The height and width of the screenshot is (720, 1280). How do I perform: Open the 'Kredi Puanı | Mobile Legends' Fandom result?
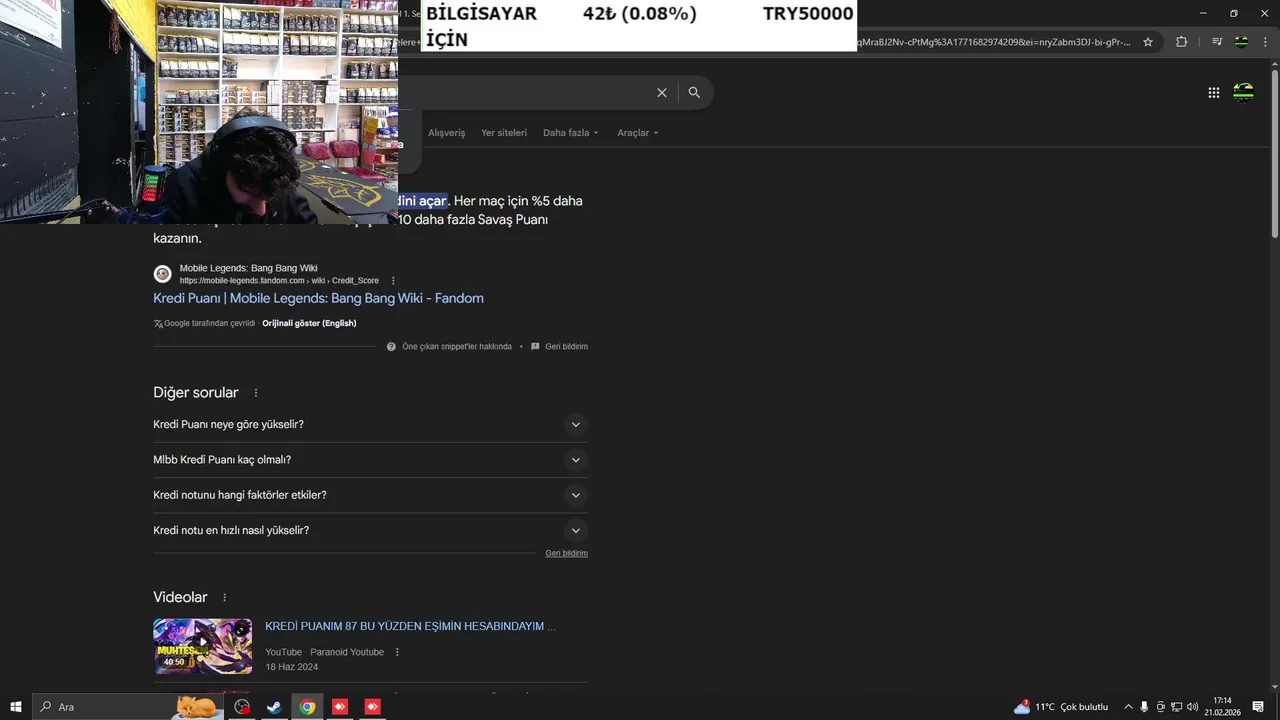(318, 298)
